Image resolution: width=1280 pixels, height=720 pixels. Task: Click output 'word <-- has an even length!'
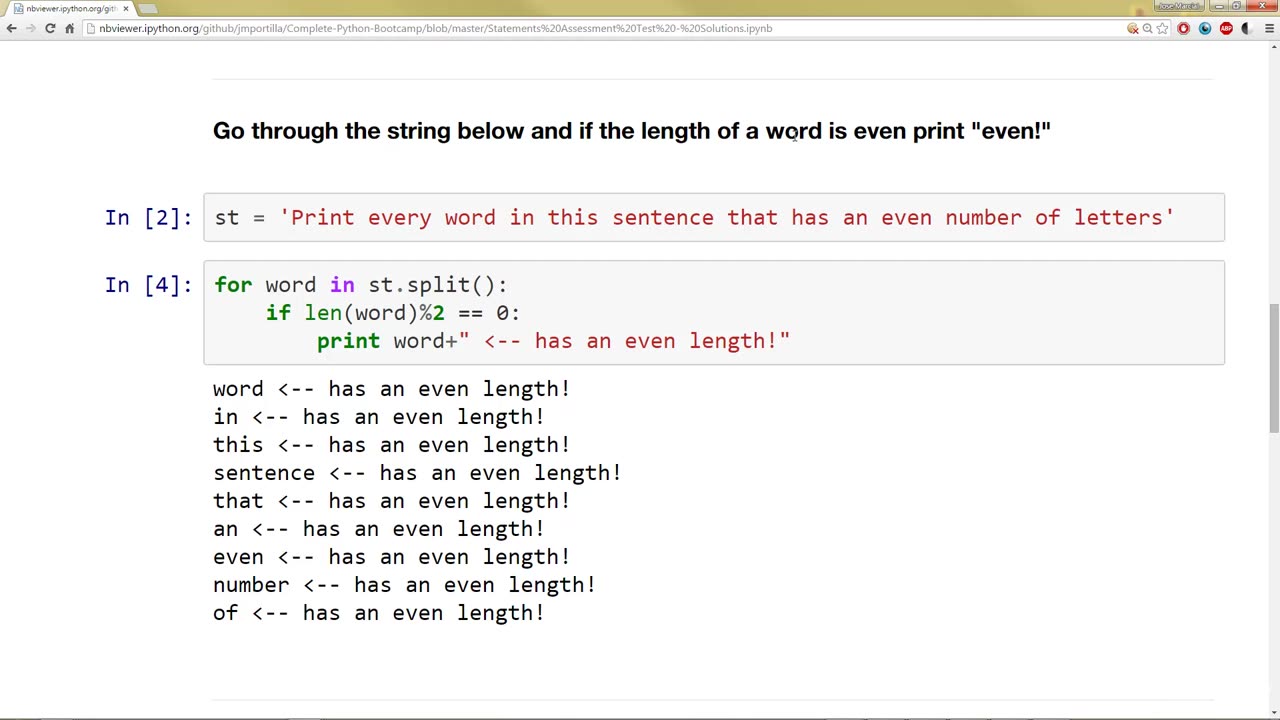(x=391, y=389)
